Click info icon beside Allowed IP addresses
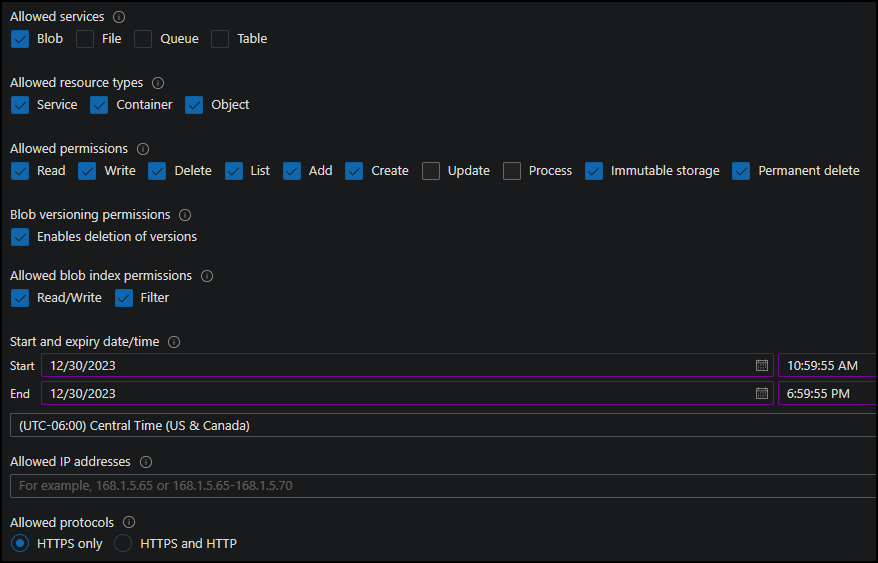The image size is (878, 563). coord(146,462)
